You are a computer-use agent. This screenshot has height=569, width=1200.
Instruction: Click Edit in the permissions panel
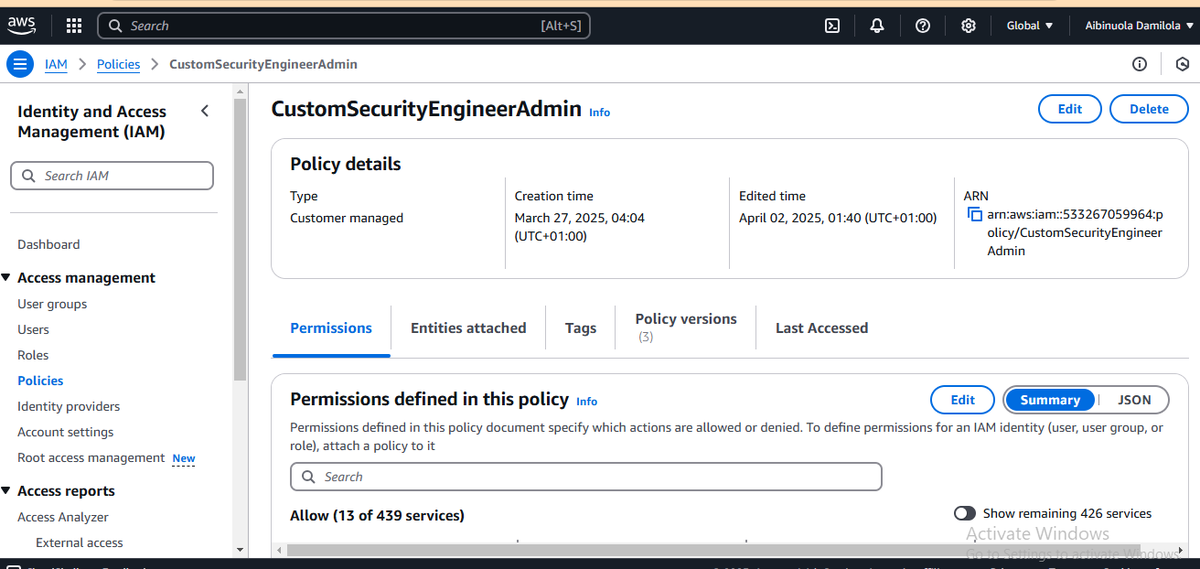962,400
